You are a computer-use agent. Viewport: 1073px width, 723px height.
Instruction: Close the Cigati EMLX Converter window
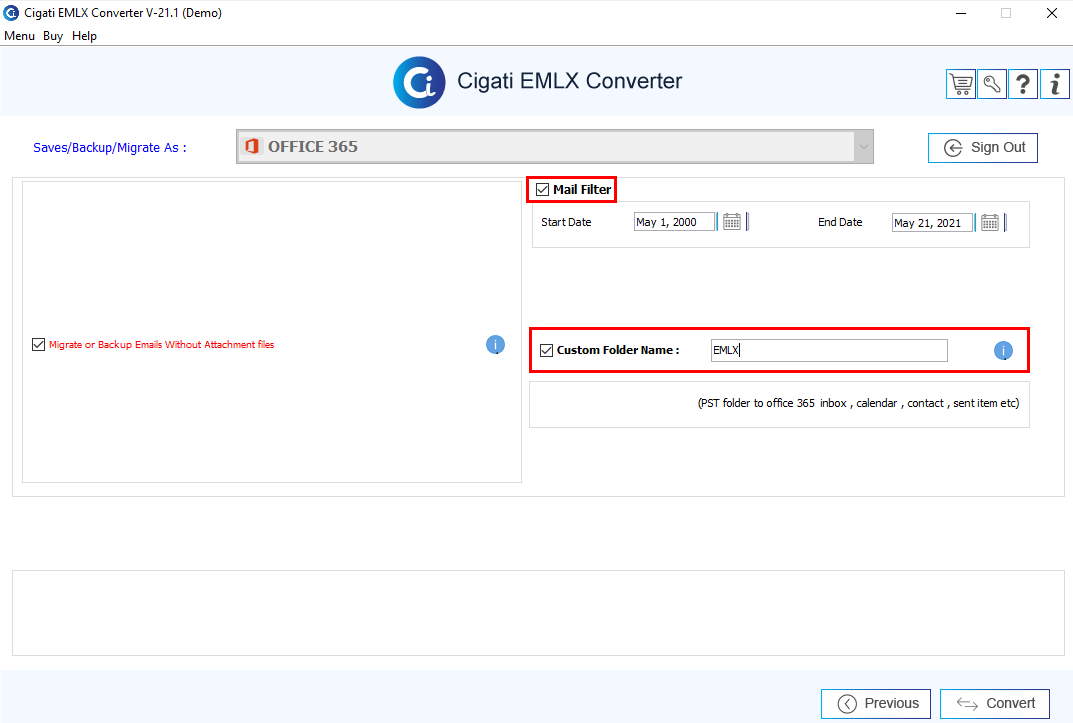pyautogui.click(x=1052, y=13)
